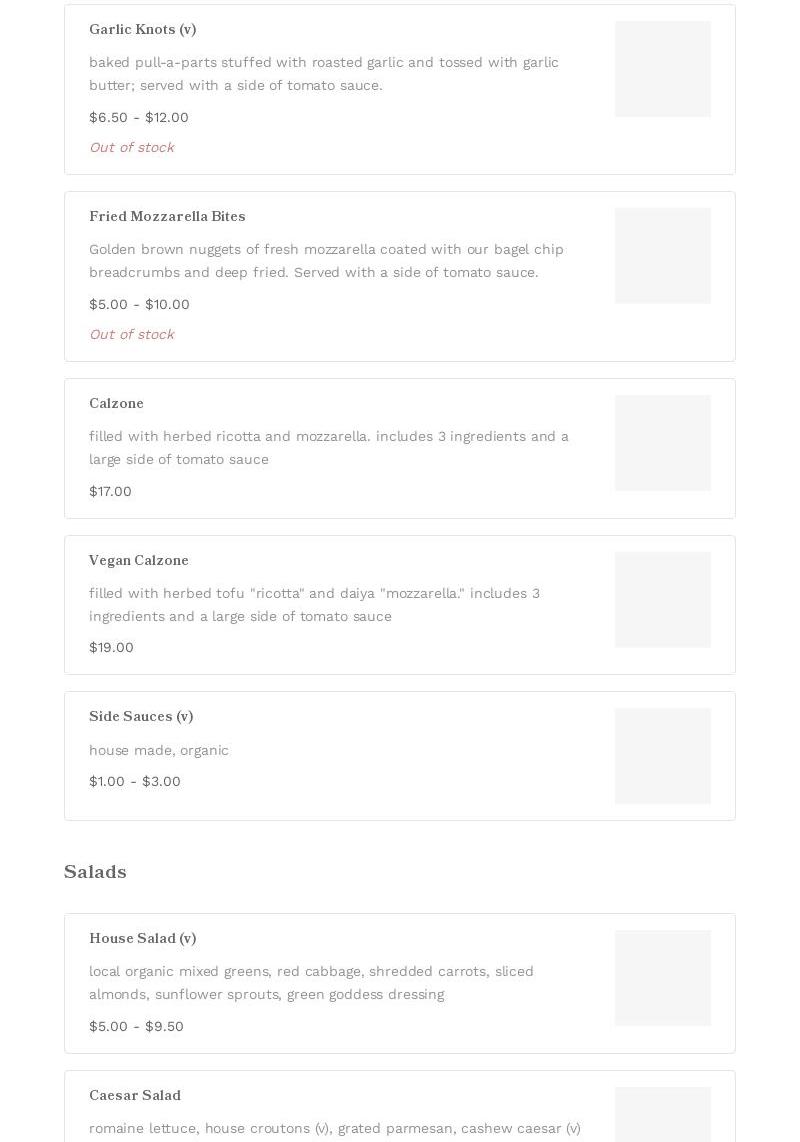This screenshot has height=1142, width=800.
Task: Click the Salads section heading
Action: 95,872
